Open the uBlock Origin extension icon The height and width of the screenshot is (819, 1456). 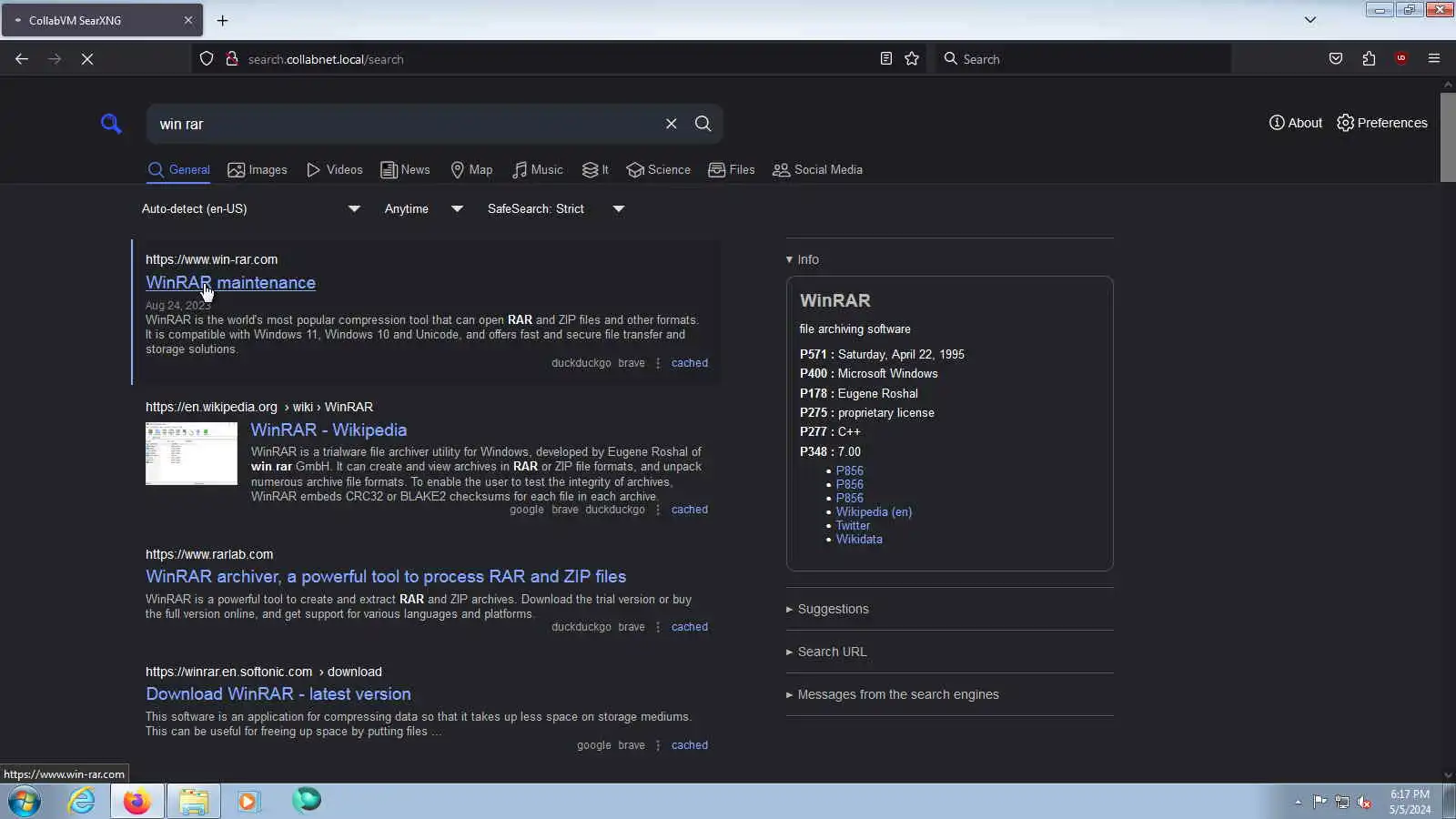click(x=1401, y=59)
